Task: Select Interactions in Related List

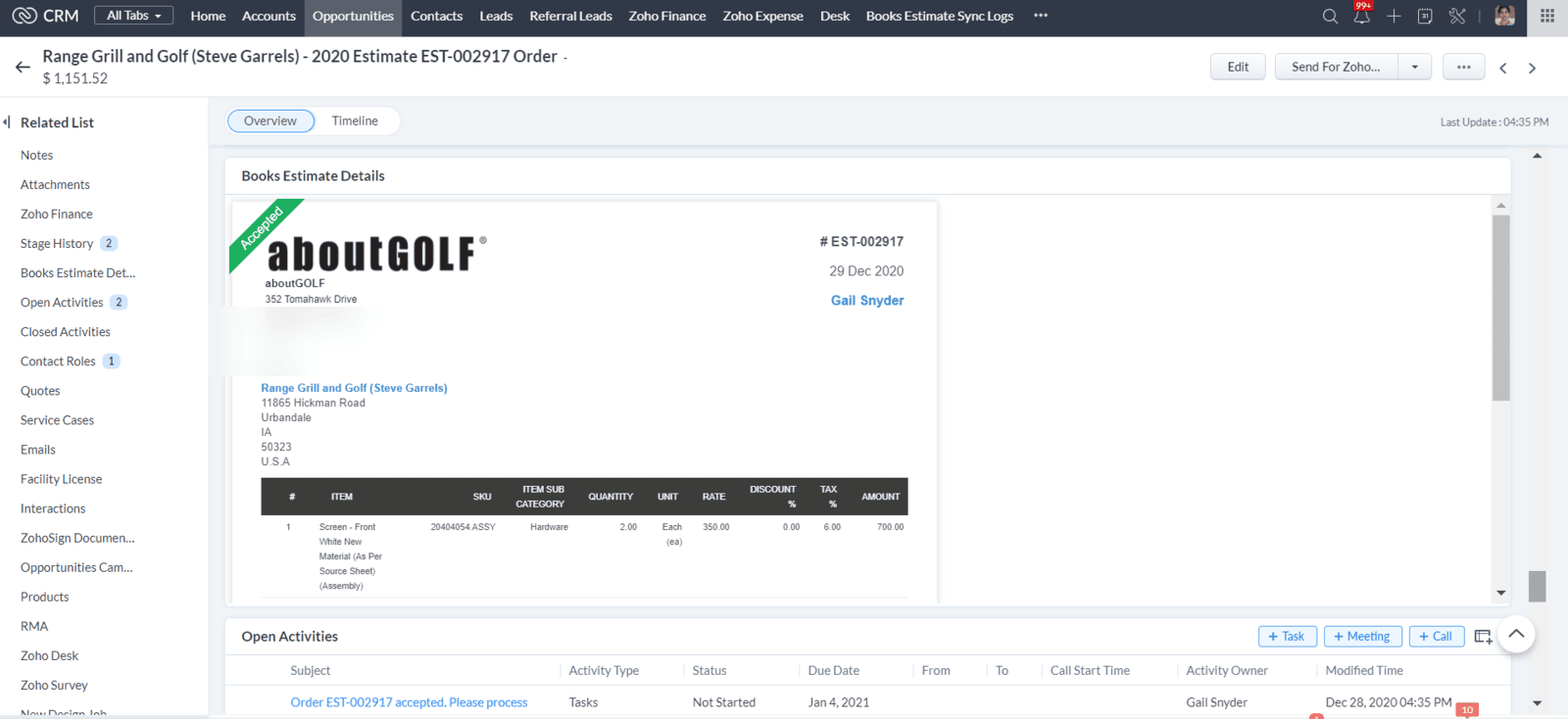Action: click(x=53, y=507)
